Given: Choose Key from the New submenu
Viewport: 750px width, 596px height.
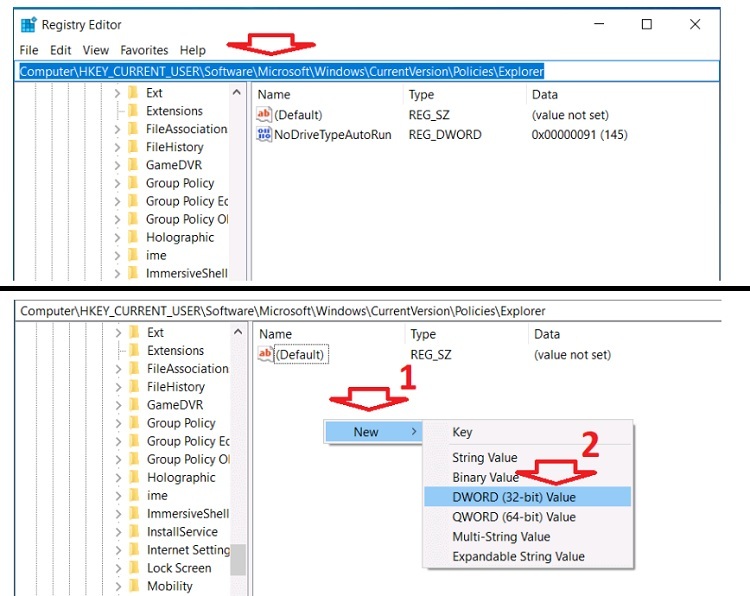Looking at the screenshot, I should pyautogui.click(x=528, y=432).
